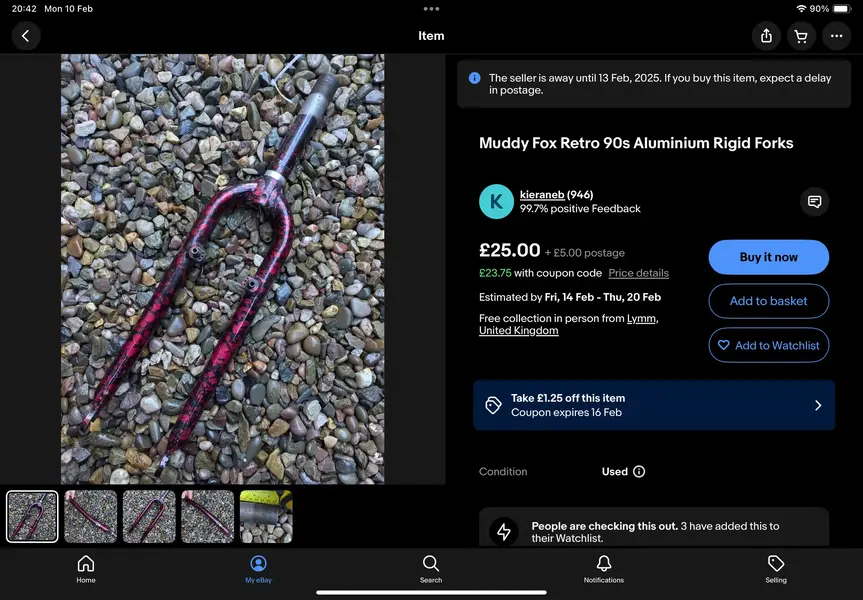Screen dimensions: 863x600
Task: Open the Lymm location link
Action: tap(641, 318)
